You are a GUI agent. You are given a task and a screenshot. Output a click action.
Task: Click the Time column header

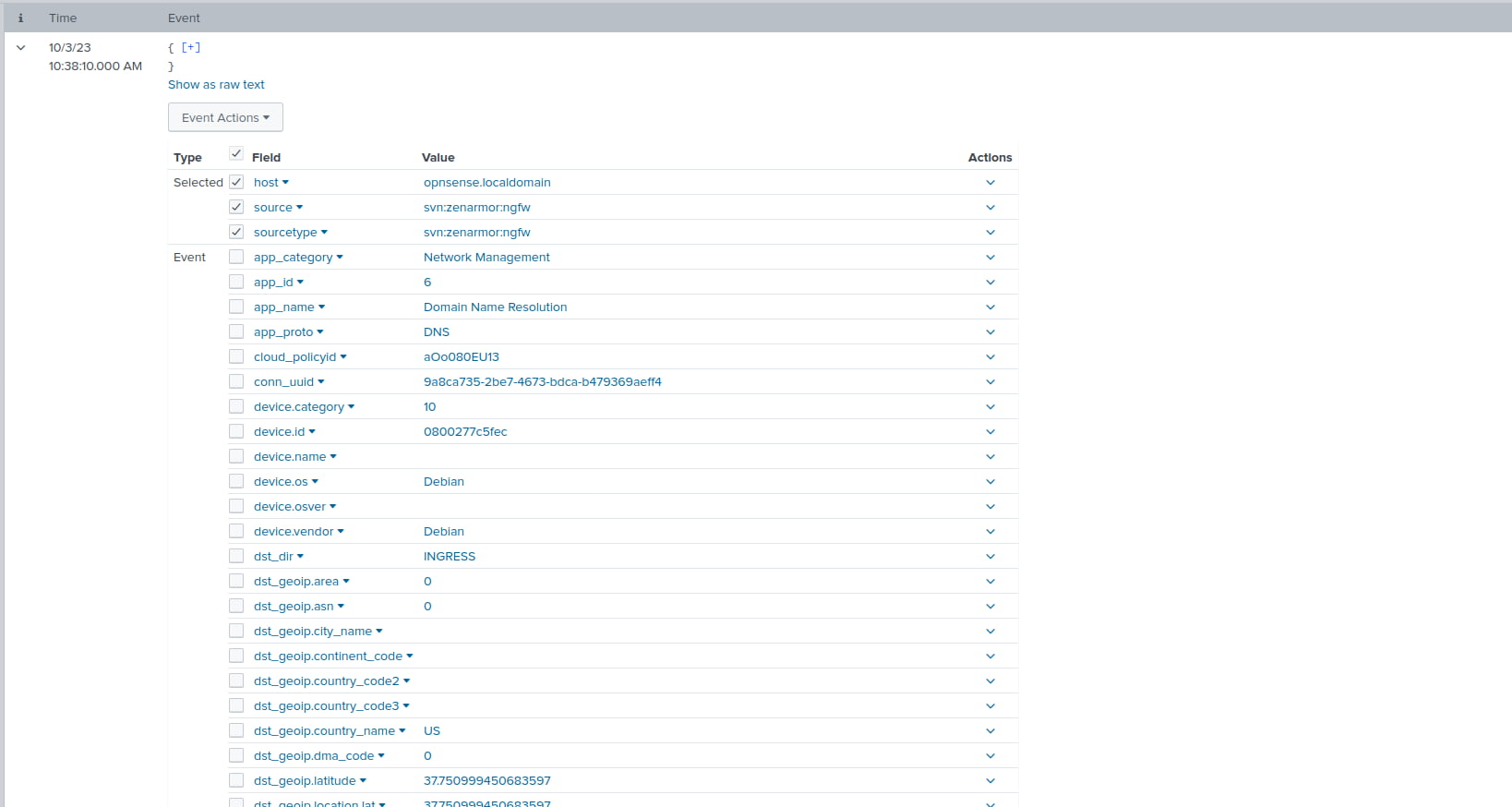coord(63,18)
